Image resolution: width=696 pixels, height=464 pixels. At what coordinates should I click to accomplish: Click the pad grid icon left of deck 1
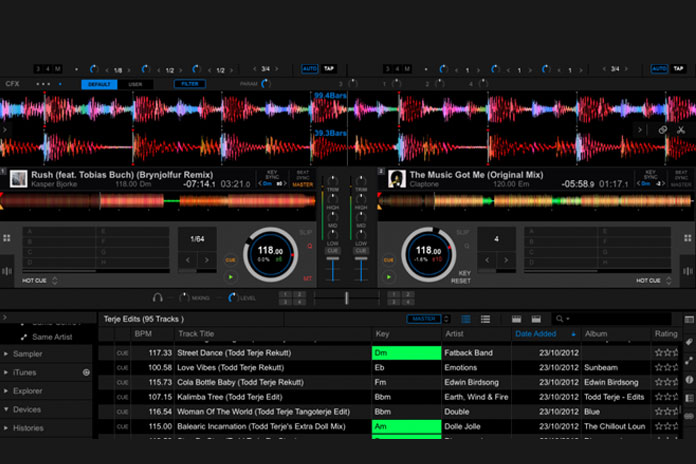8,238
